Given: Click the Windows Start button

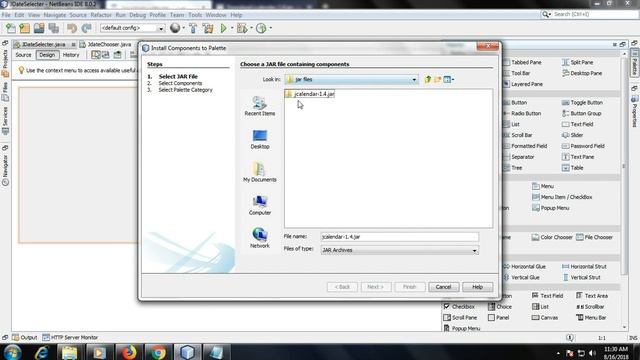Looking at the screenshot, I should click(12, 352).
